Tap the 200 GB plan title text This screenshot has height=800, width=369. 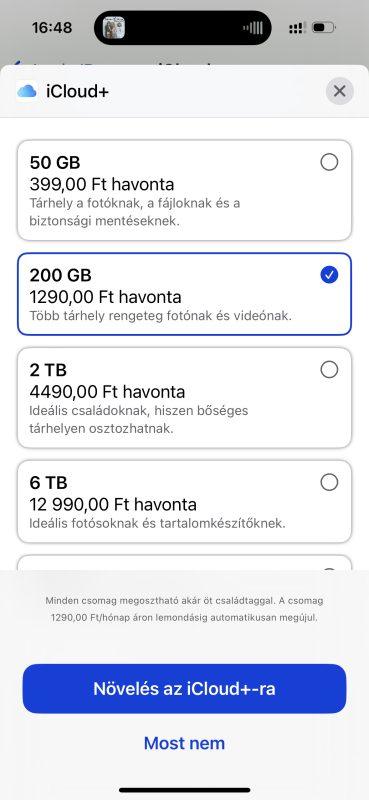coord(61,276)
